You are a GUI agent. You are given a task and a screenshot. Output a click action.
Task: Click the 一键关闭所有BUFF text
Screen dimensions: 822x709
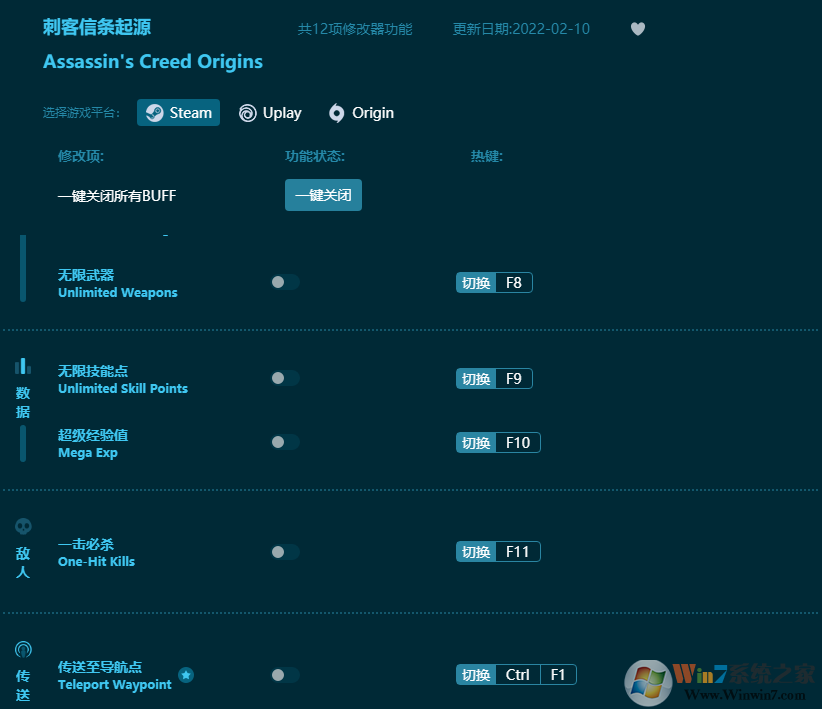117,196
